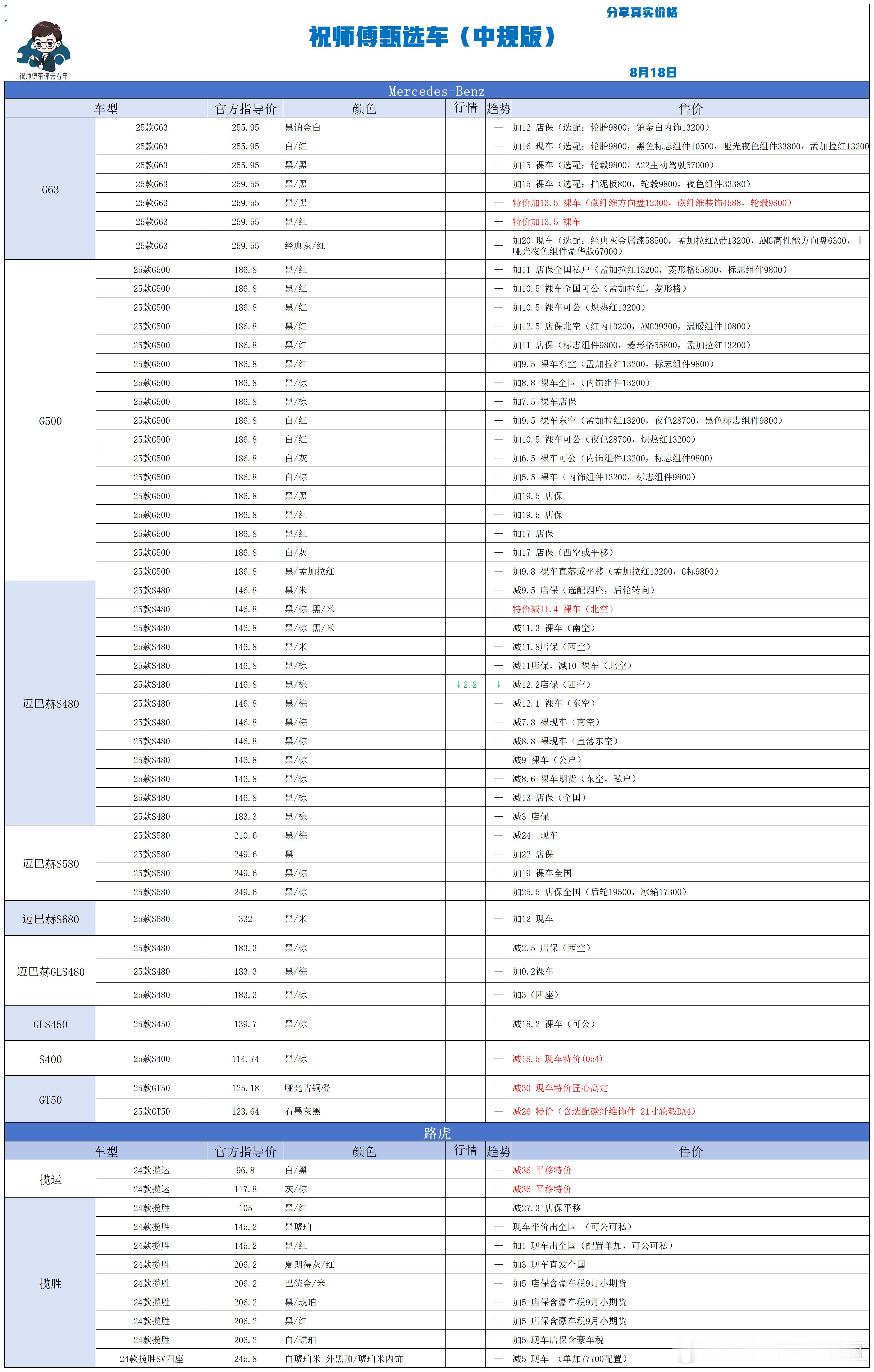This screenshot has height=1372, width=874.
Task: Click the 加0.2裸车 price cell
Action: click(690, 971)
